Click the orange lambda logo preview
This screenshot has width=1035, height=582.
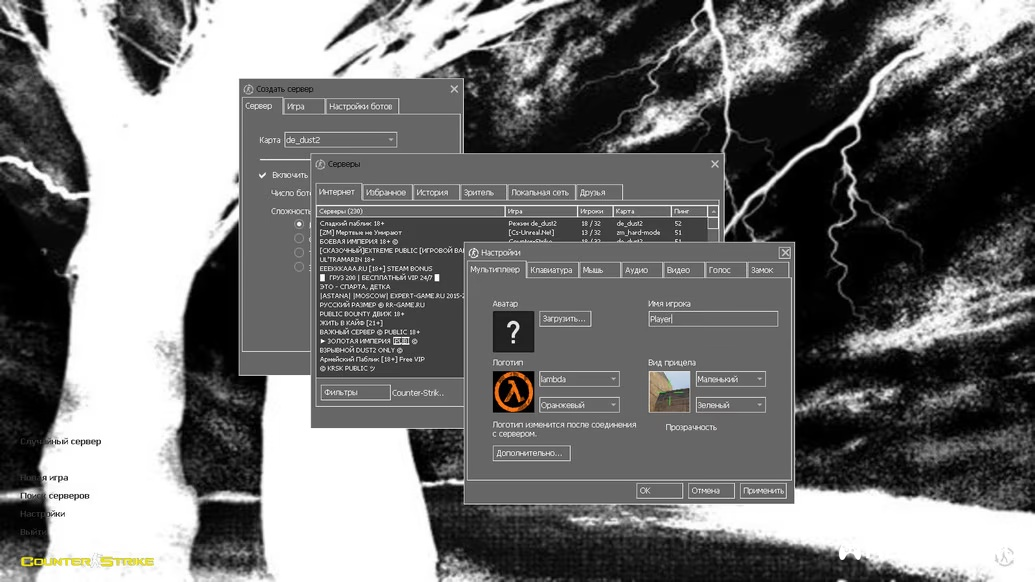[x=513, y=392]
